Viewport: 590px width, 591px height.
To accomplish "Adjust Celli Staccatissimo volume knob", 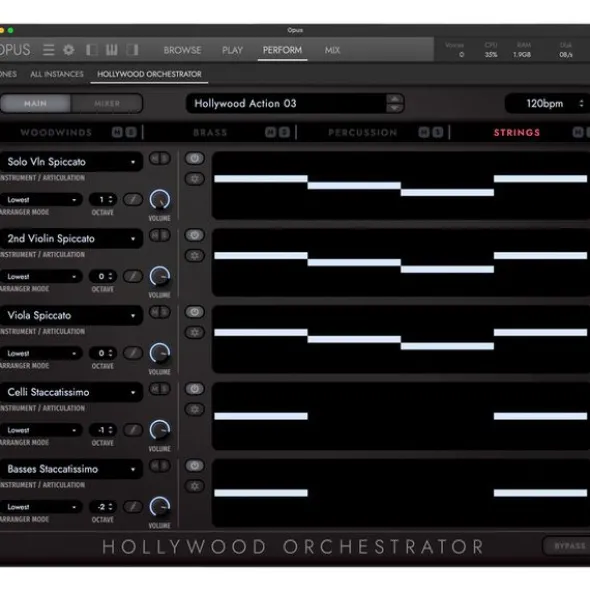I will coord(160,430).
